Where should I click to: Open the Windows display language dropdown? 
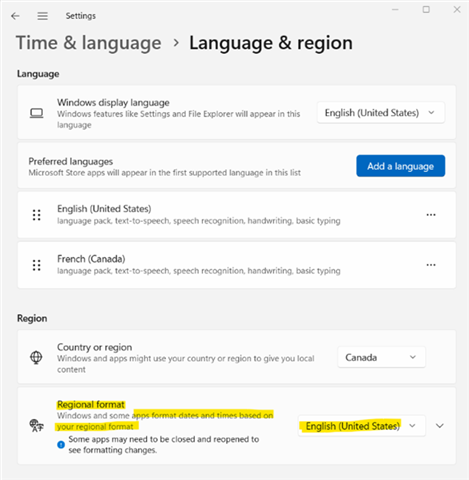(381, 113)
